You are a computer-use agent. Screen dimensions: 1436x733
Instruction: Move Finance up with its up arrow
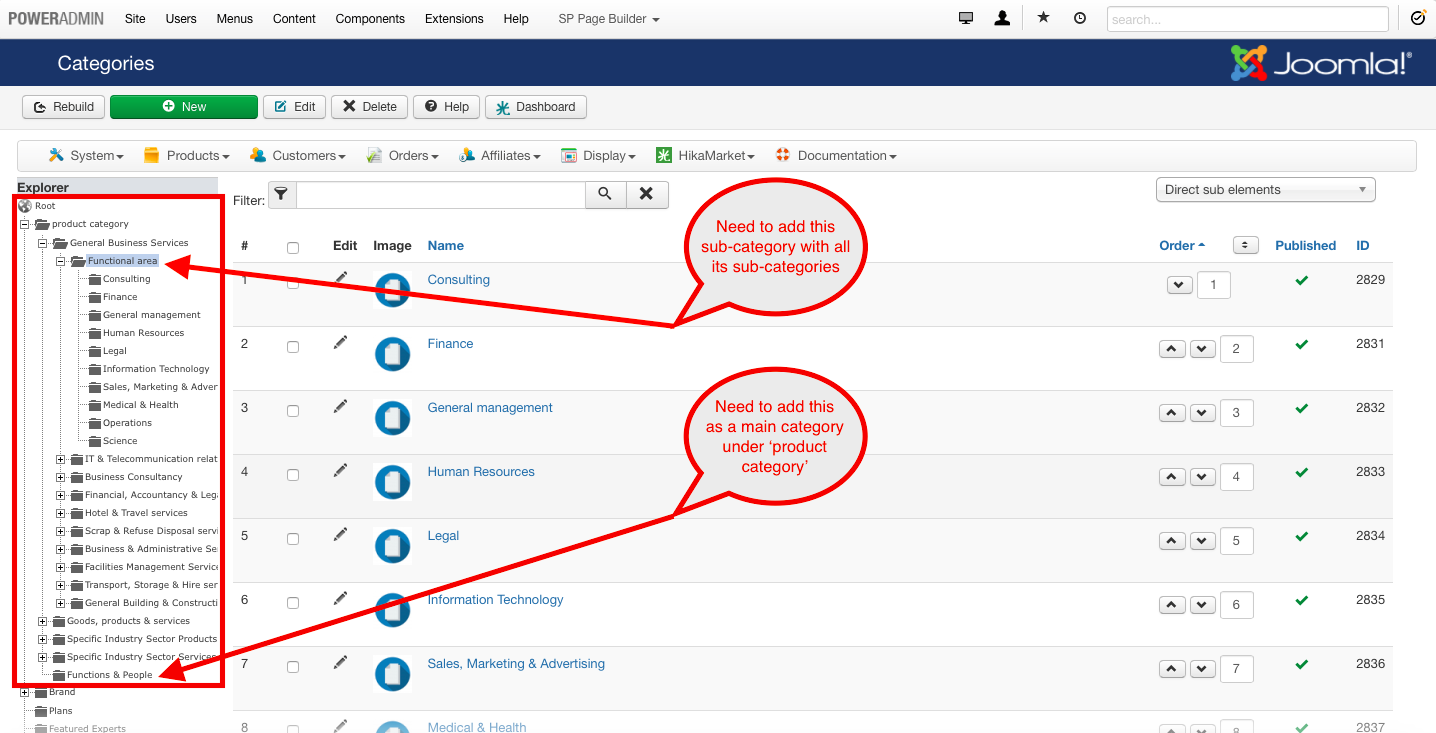pos(1172,349)
